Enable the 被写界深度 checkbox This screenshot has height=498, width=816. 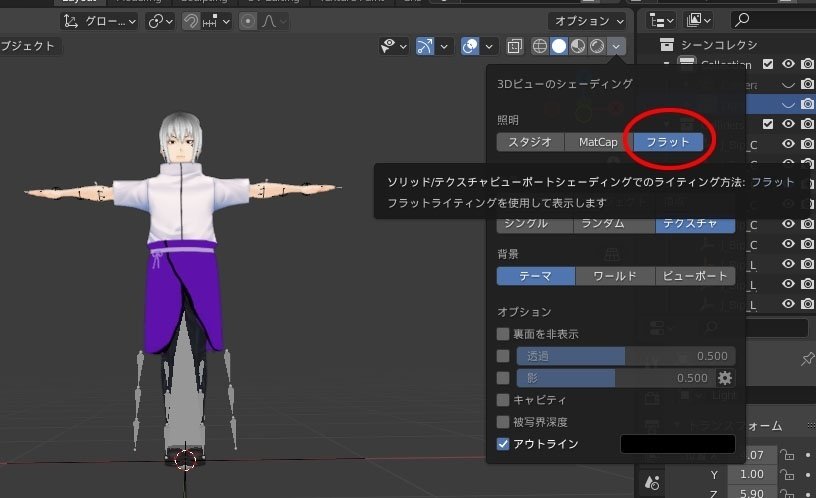click(x=503, y=422)
